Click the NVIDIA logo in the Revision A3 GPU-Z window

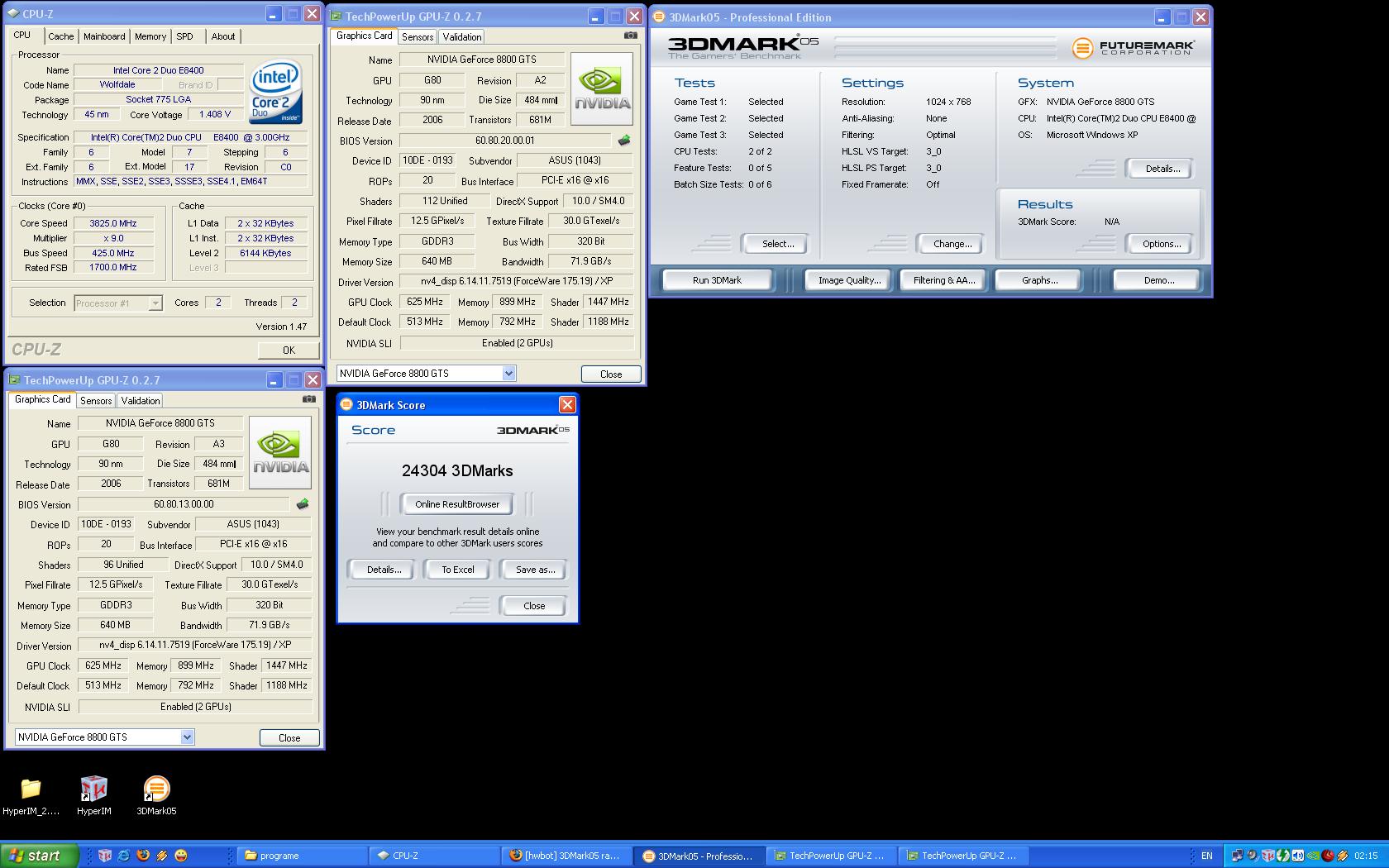(280, 452)
